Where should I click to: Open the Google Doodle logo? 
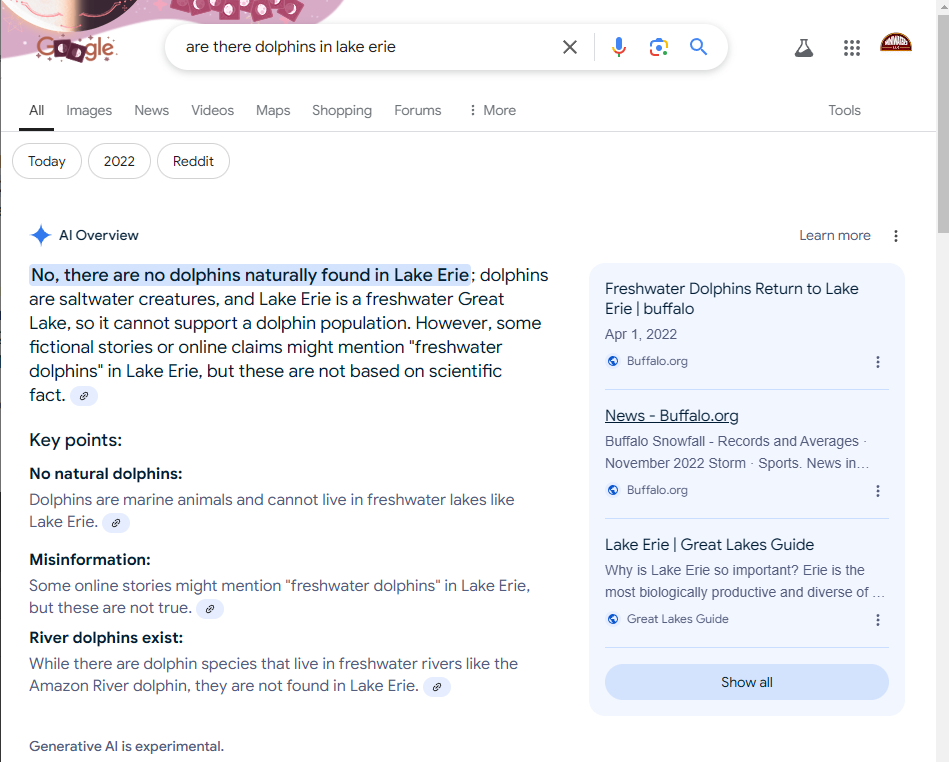pyautogui.click(x=76, y=48)
